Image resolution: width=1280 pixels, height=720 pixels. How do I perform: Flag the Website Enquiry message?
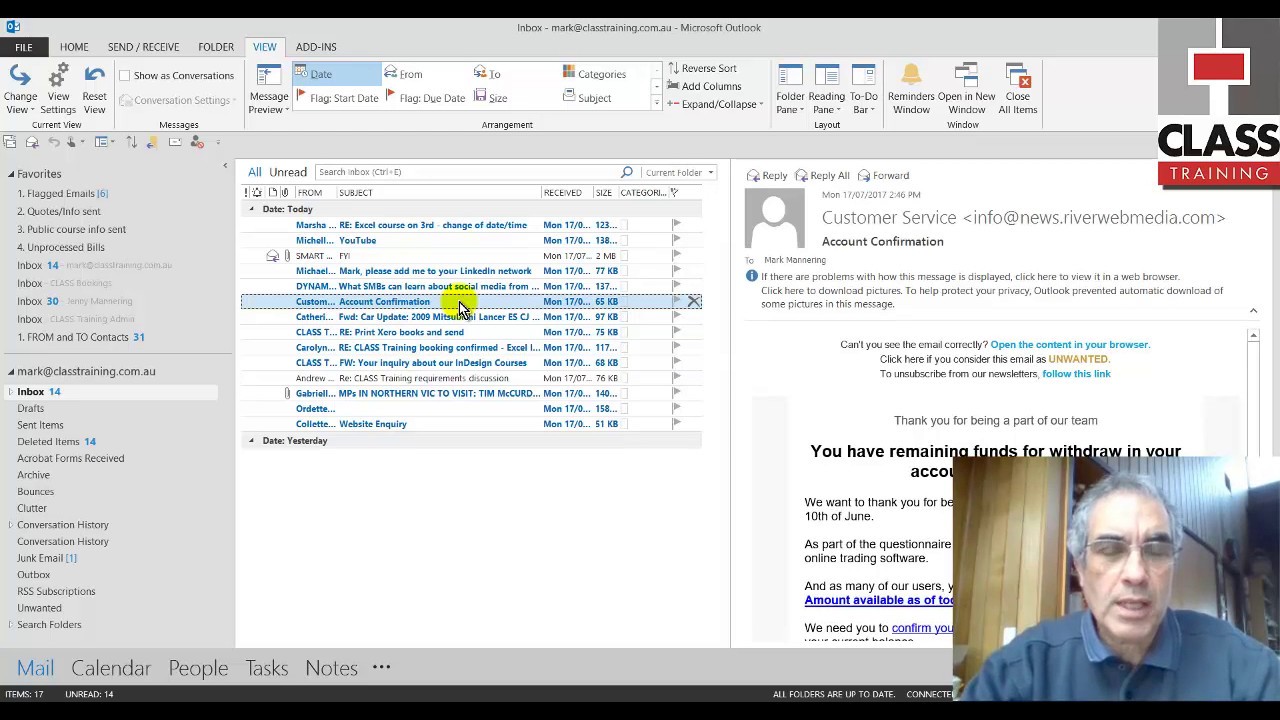[677, 424]
